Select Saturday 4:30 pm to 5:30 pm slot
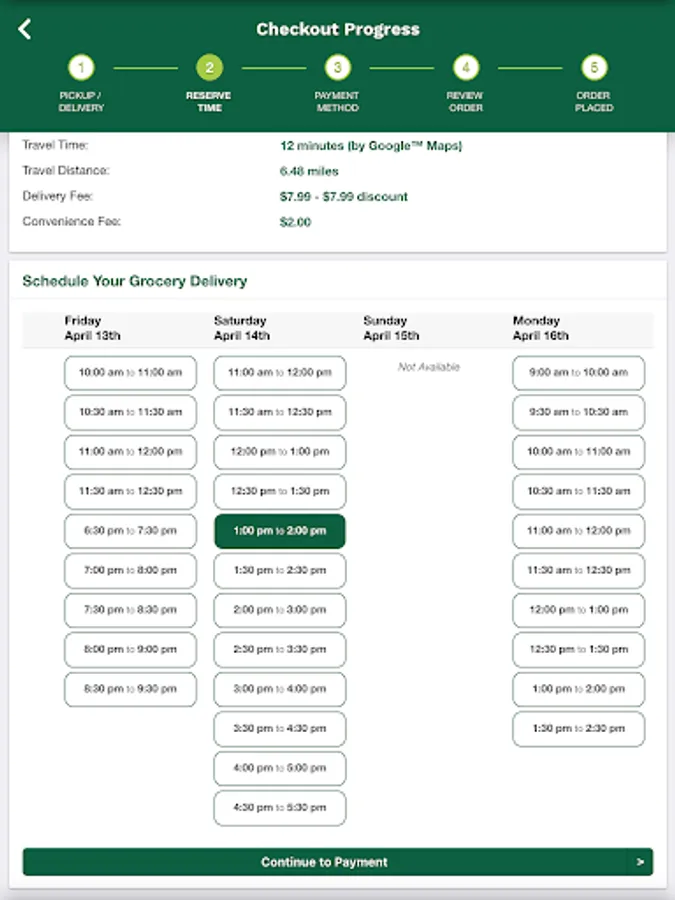Screen dimensions: 675x900 [280, 808]
